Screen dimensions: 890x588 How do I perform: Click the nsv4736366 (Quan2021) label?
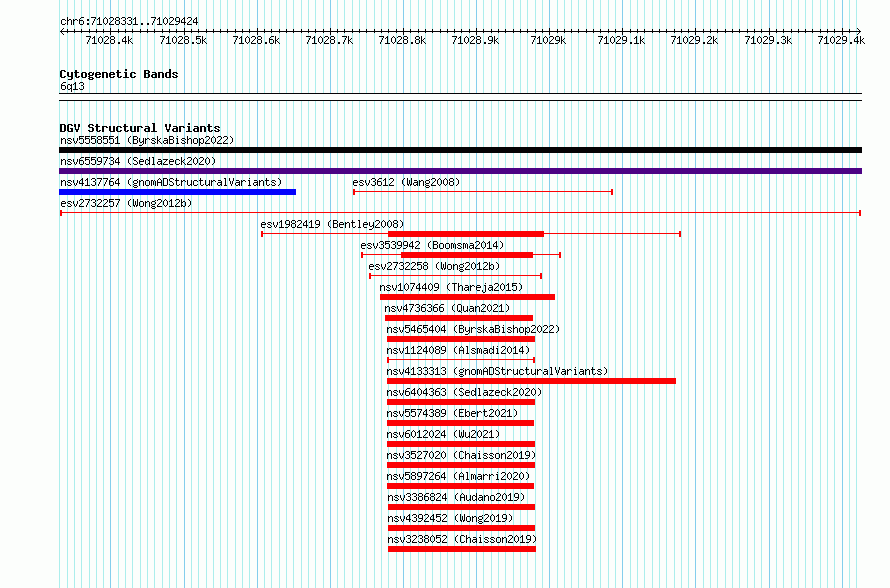(x=447, y=308)
